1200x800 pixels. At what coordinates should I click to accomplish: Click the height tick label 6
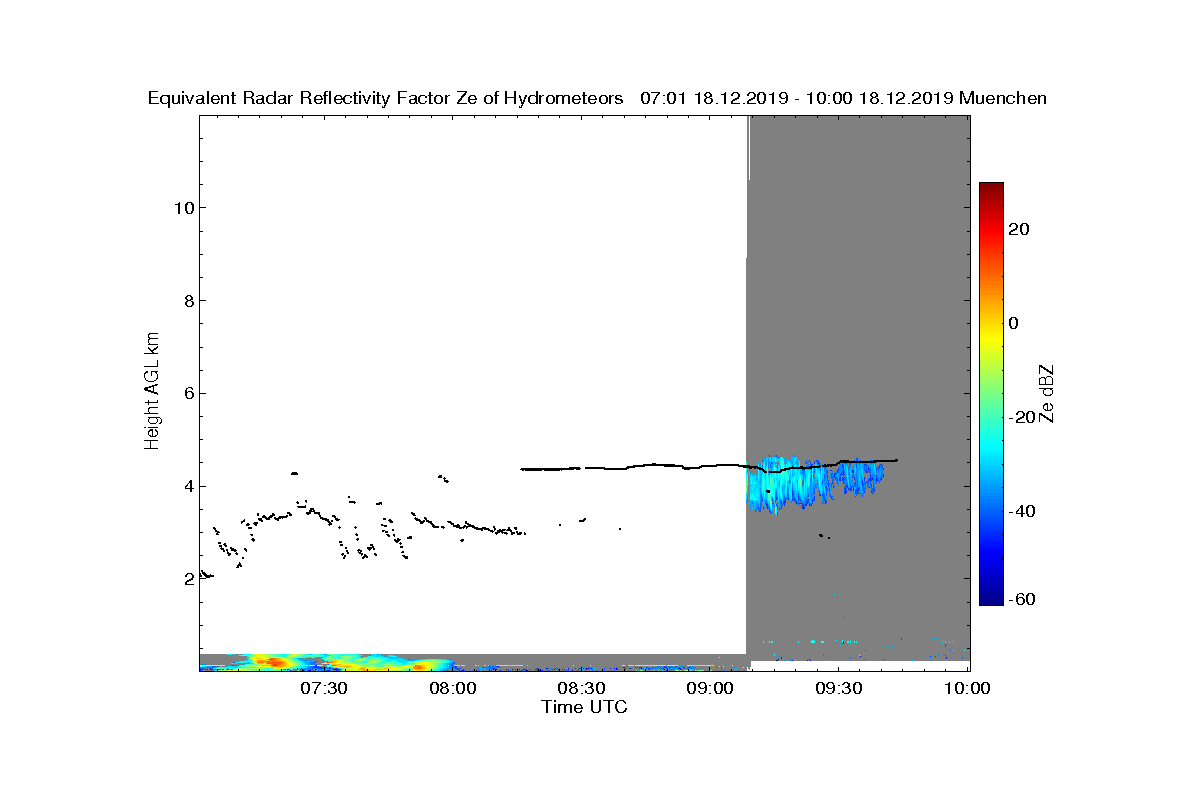[187, 394]
